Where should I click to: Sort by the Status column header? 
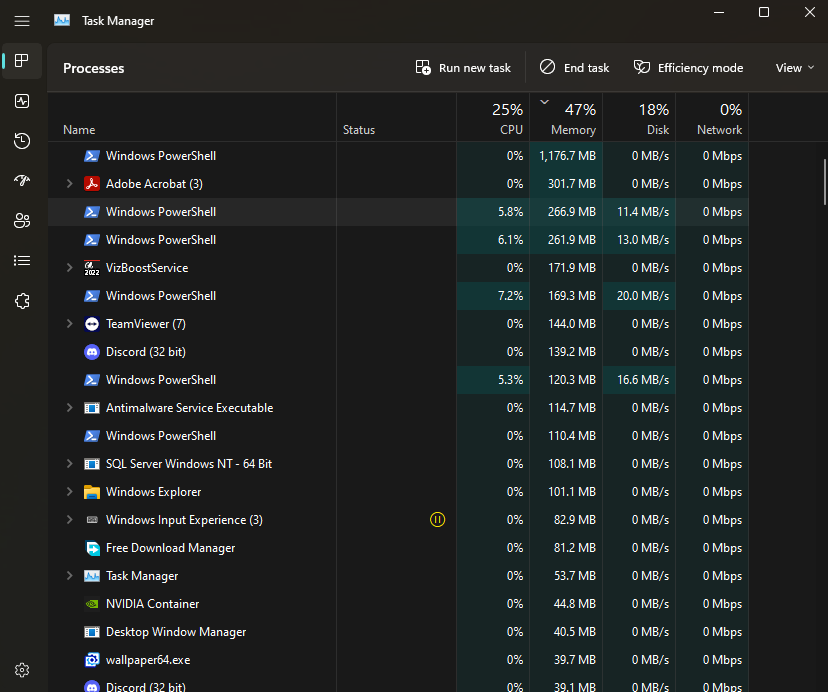click(x=397, y=117)
